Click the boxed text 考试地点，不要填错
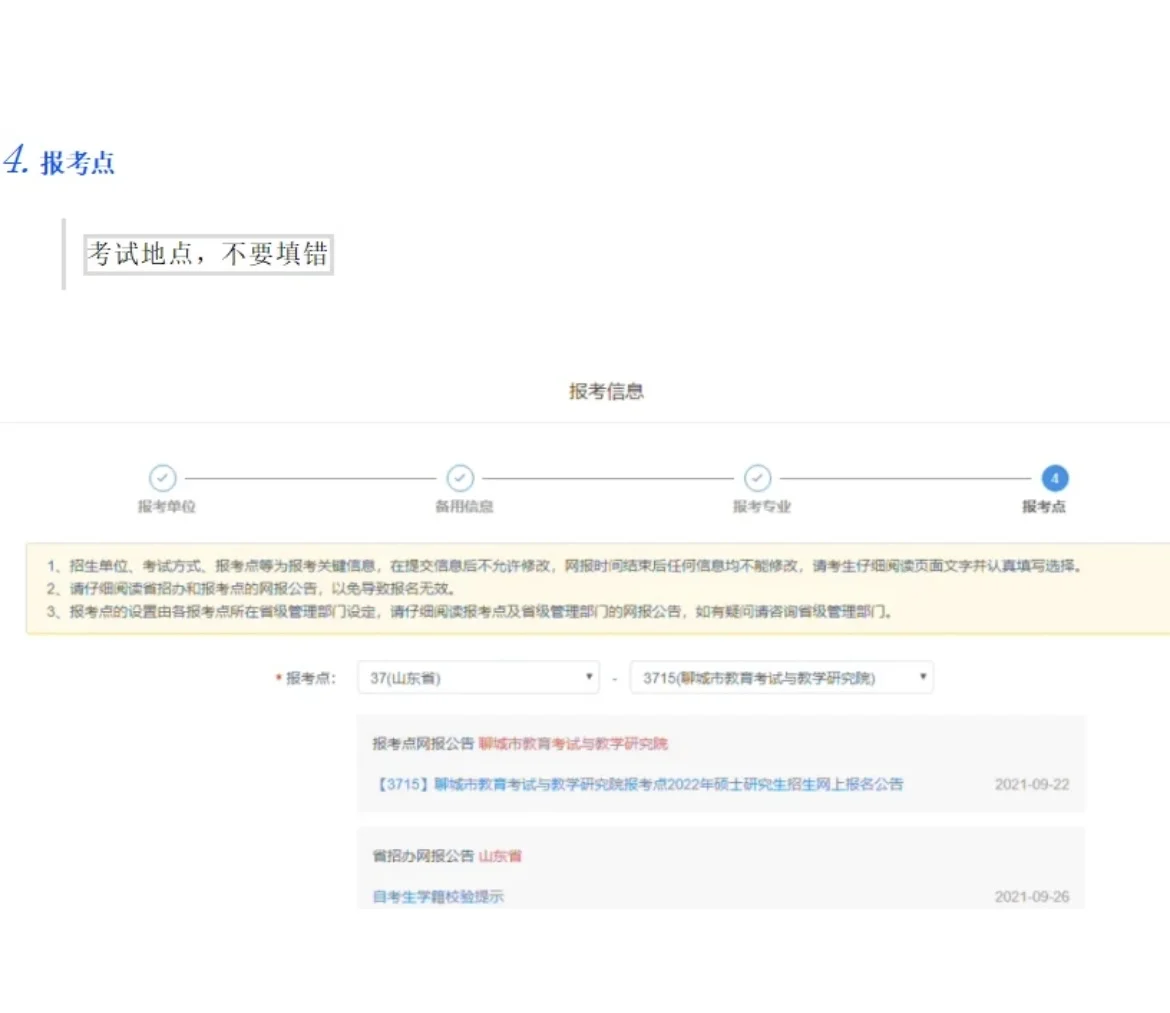 click(x=208, y=253)
